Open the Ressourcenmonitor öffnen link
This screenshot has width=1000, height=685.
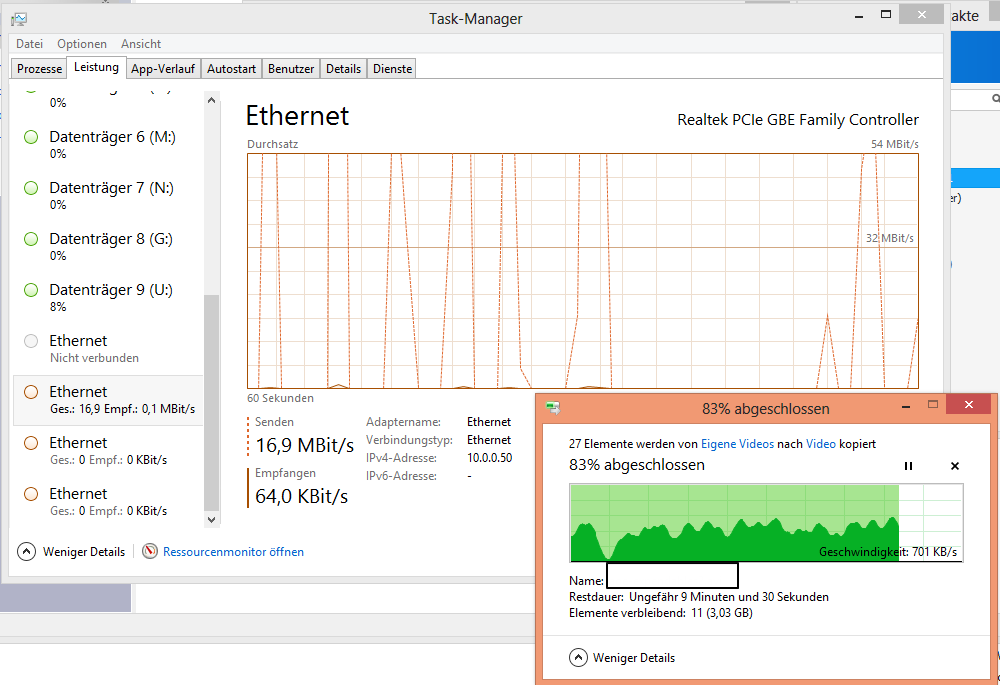[233, 551]
